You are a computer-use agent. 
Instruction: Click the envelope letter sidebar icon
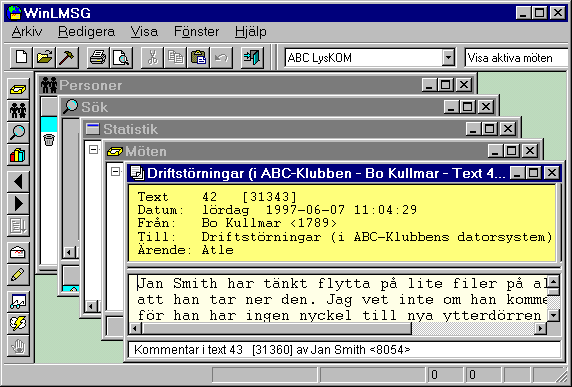pos(18,252)
